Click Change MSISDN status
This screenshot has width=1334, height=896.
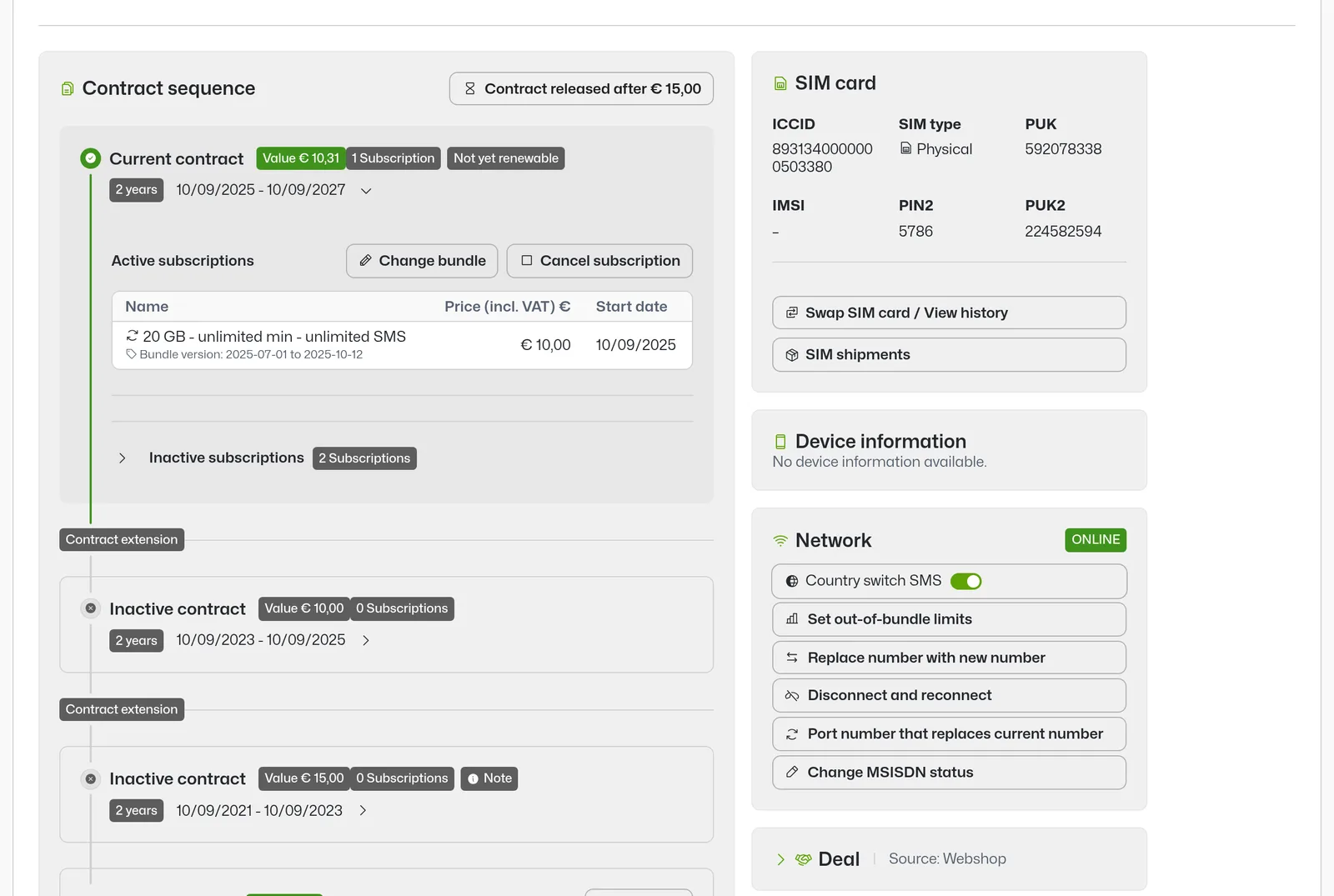pos(949,773)
